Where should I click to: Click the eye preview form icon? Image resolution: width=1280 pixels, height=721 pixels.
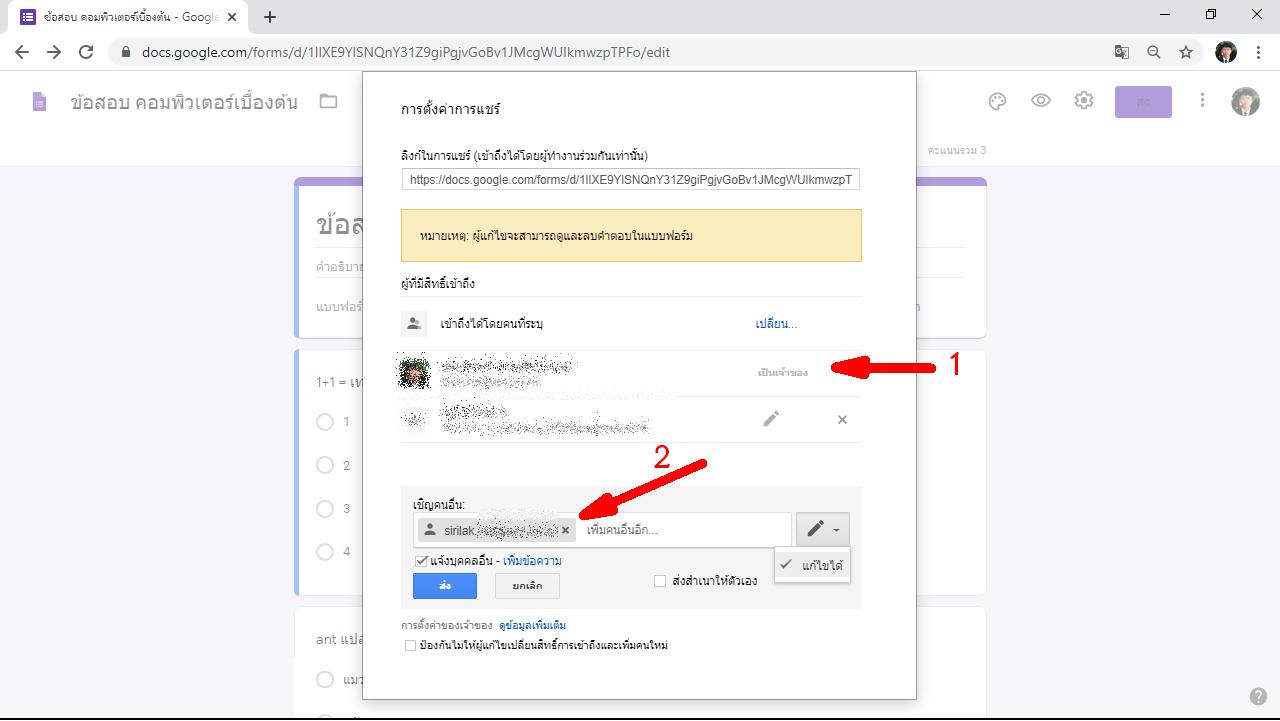point(1041,101)
